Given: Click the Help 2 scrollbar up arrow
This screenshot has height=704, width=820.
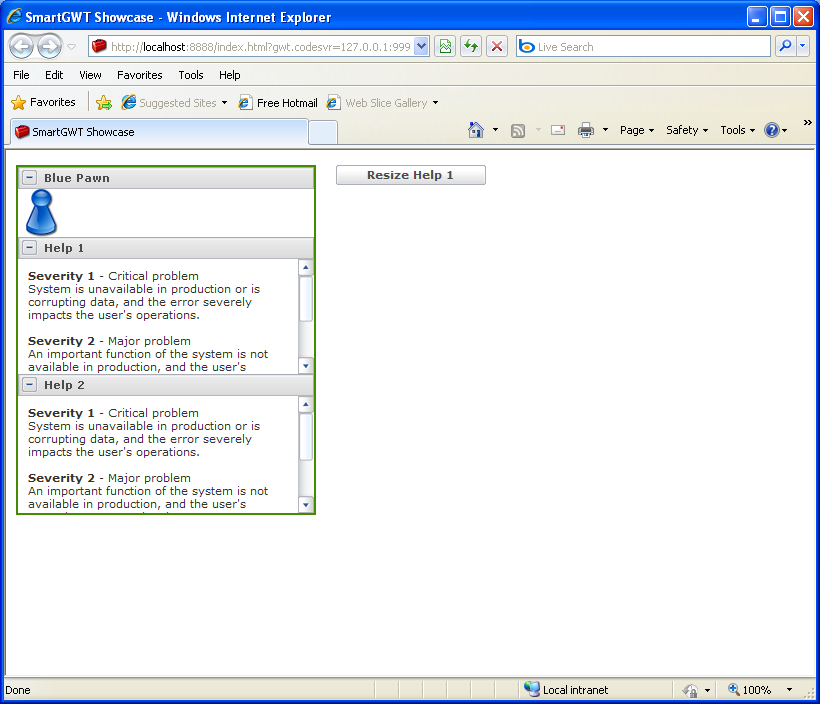Looking at the screenshot, I should [x=305, y=404].
